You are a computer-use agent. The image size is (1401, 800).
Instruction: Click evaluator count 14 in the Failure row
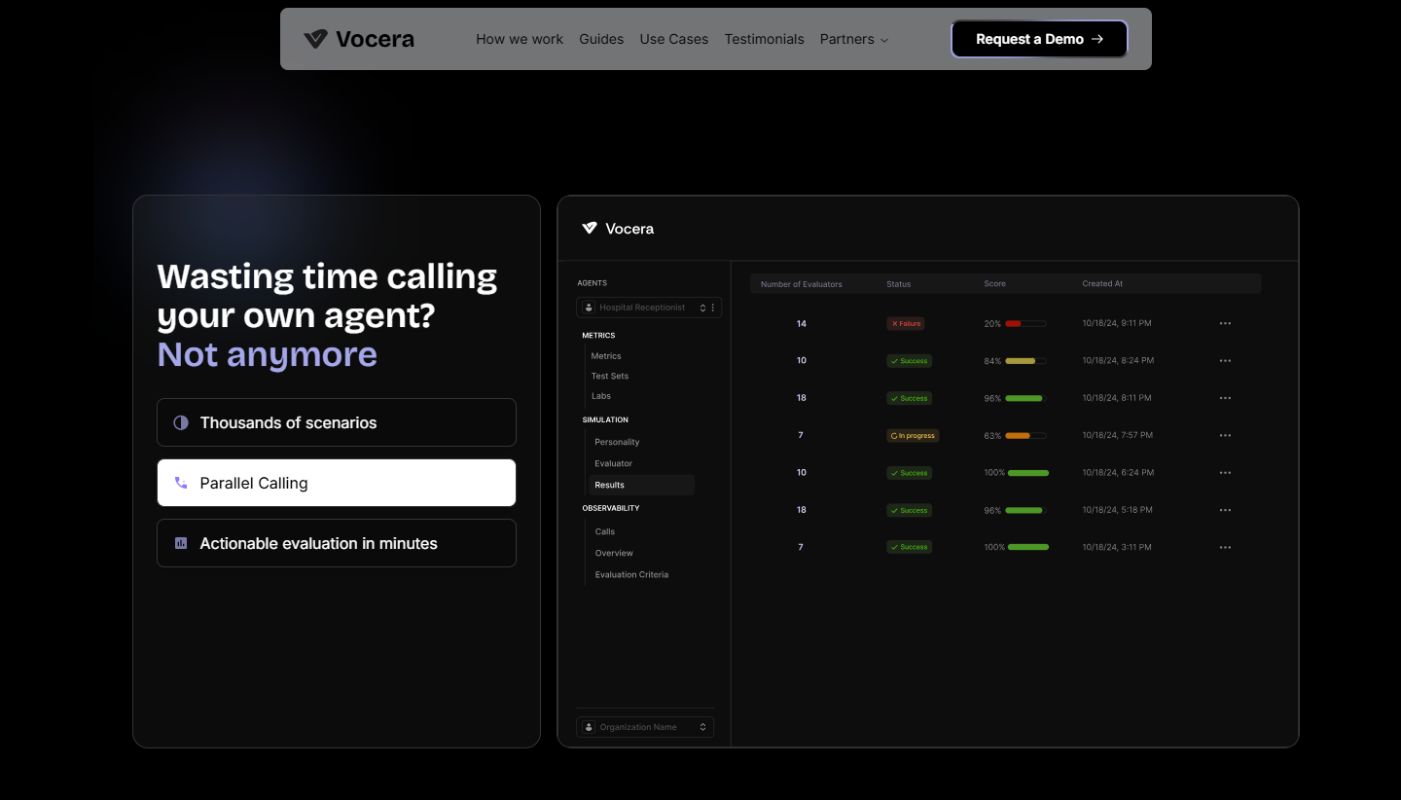[801, 324]
